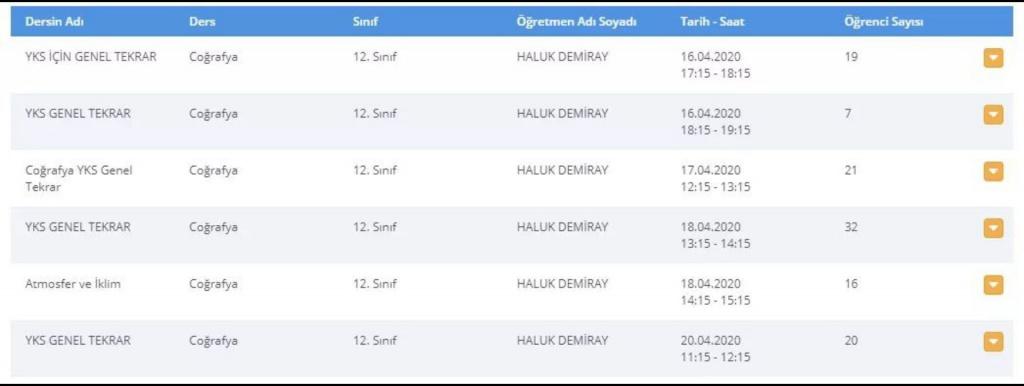Open dropdown for 18.04.2020 13:15 lesson
The width and height of the screenshot is (1024, 386).
click(993, 229)
